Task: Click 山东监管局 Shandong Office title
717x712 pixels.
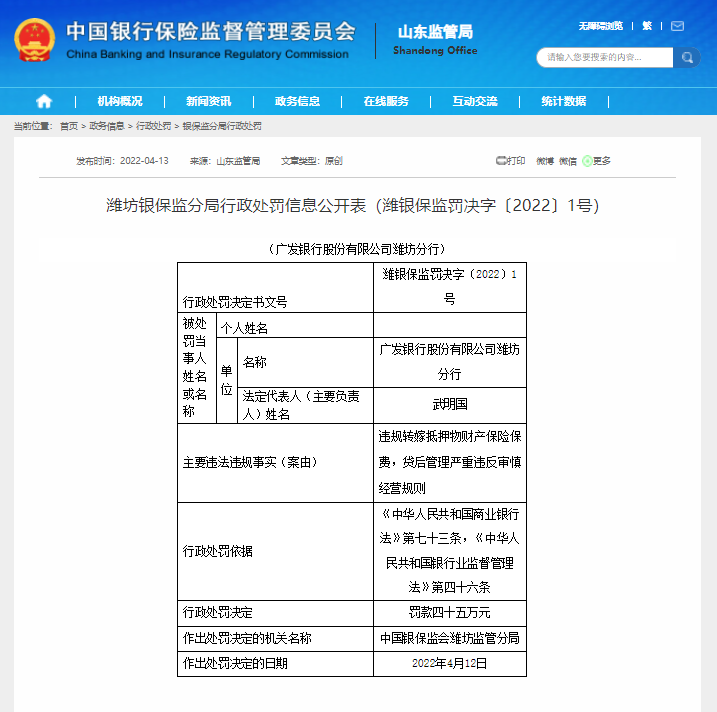Action: tap(435, 39)
